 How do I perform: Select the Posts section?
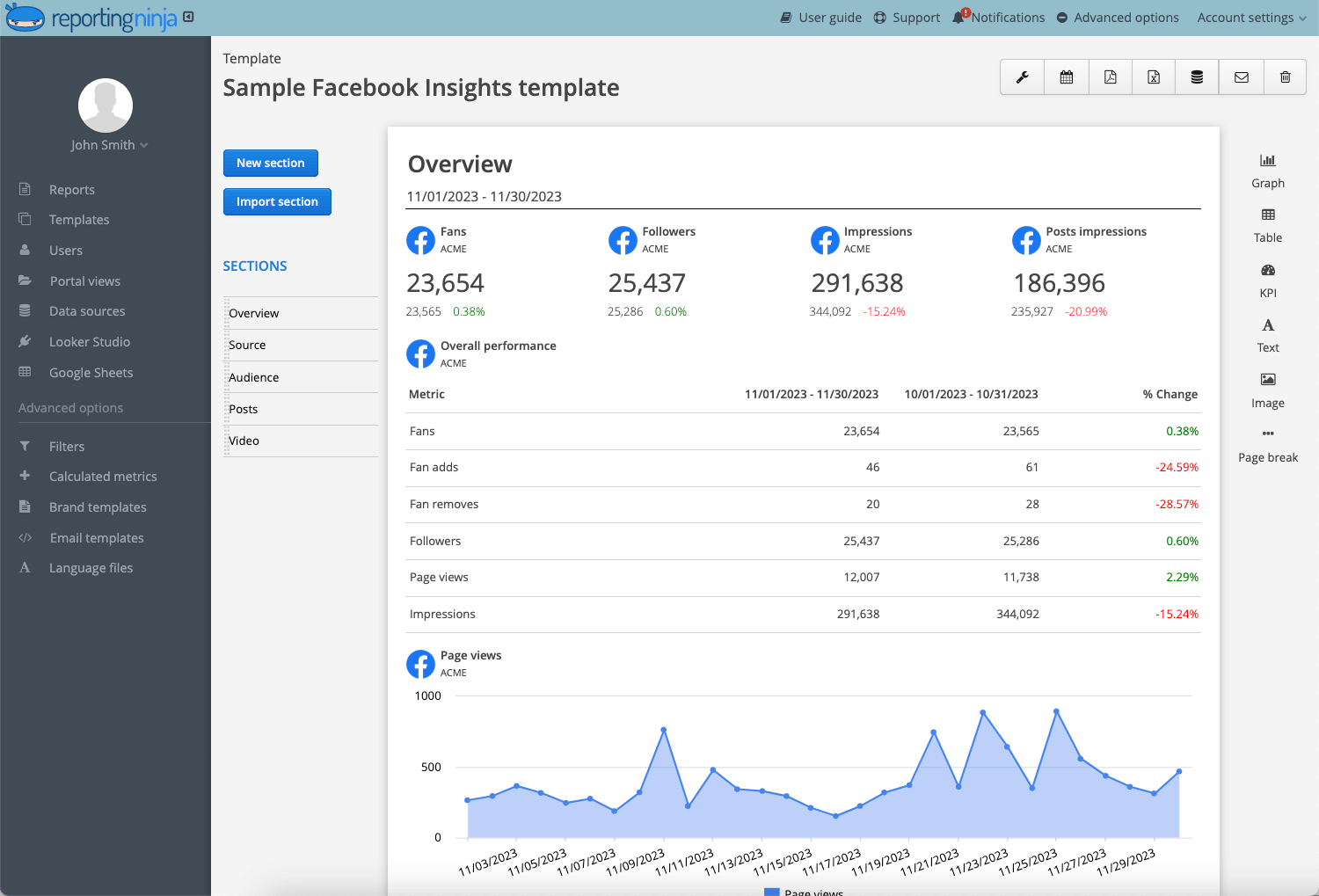[243, 408]
